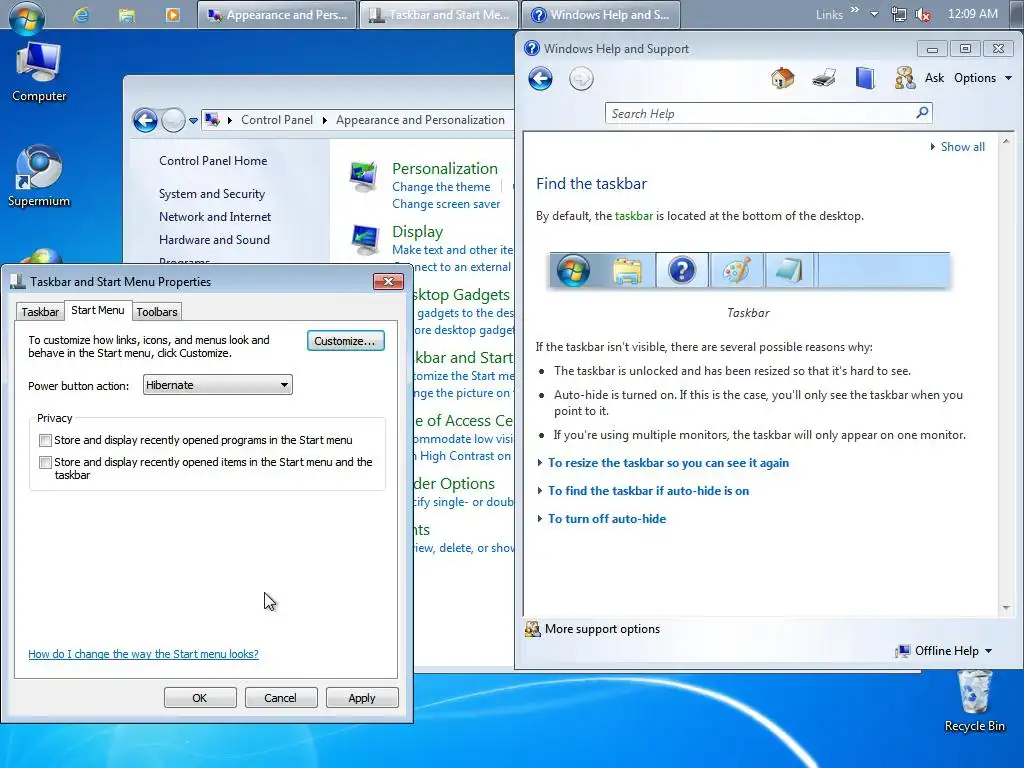Image resolution: width=1024 pixels, height=768 pixels.
Task: Click the Personalization monitor icon
Action: (363, 176)
